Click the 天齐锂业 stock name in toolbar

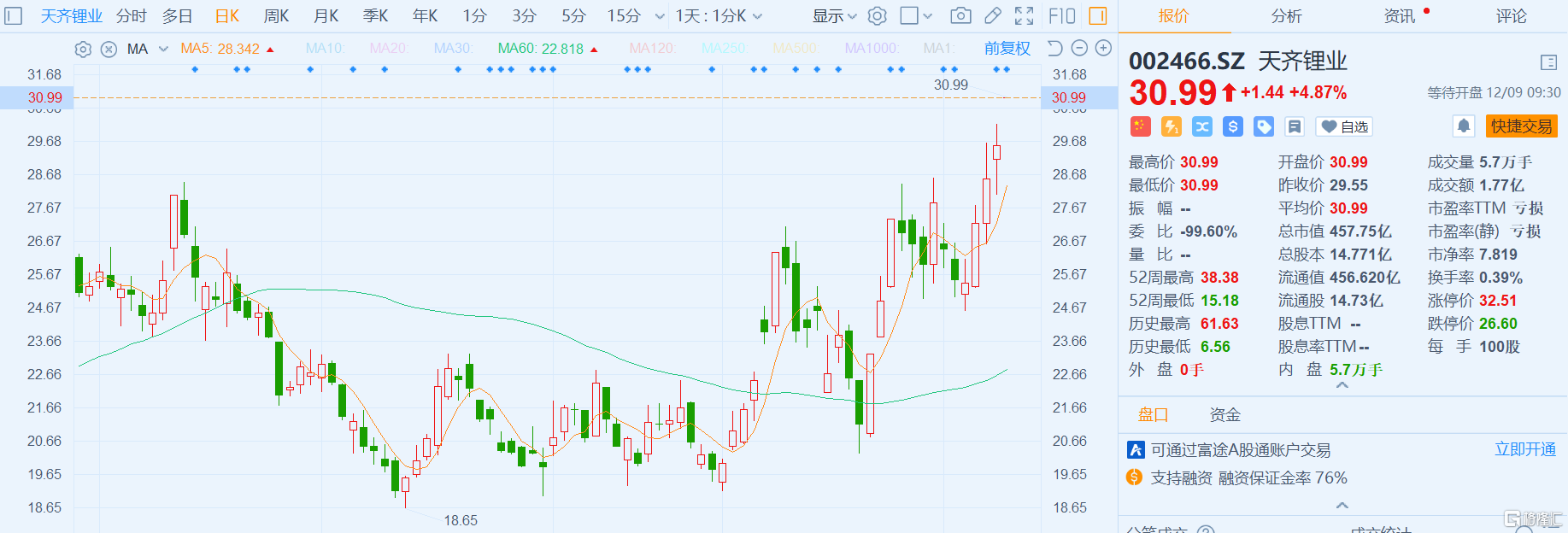(x=72, y=16)
